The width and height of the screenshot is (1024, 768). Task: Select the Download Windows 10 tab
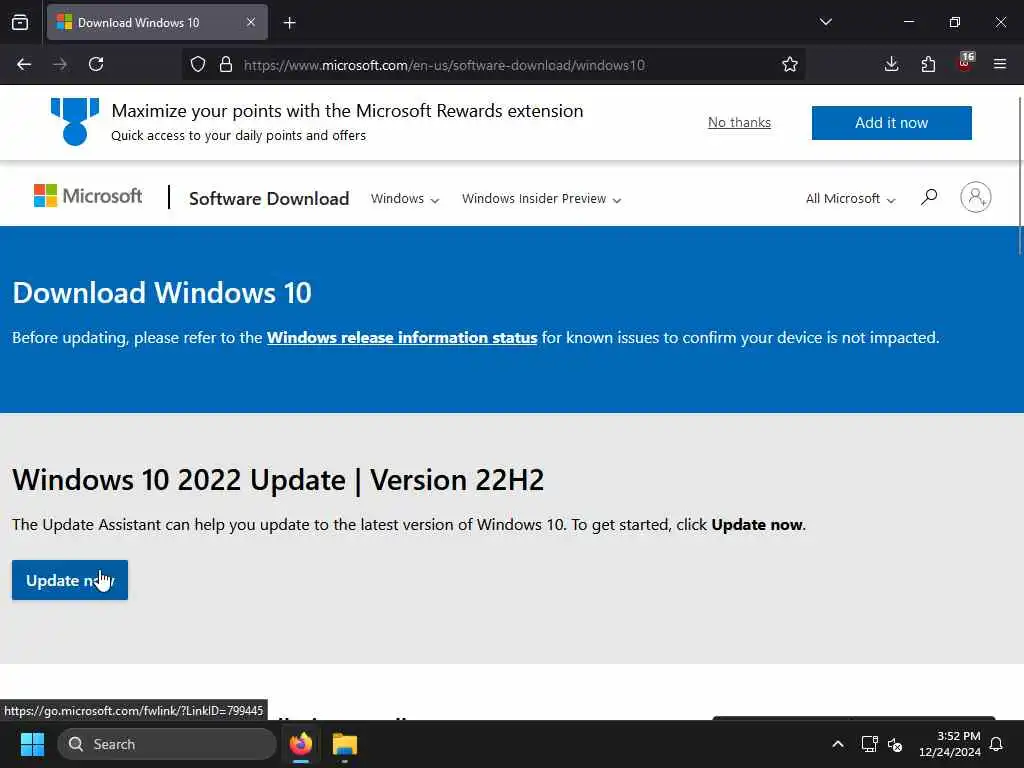click(157, 22)
